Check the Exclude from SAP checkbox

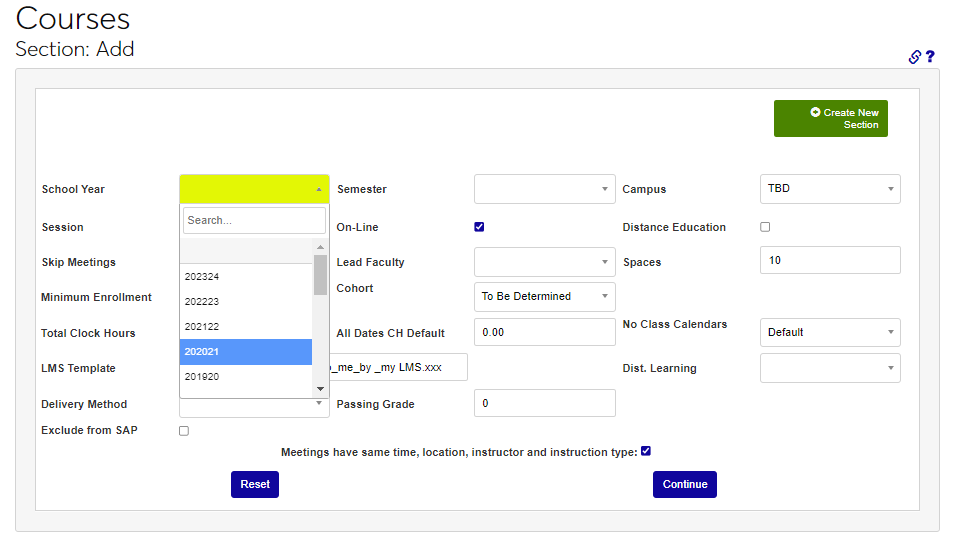coord(184,431)
